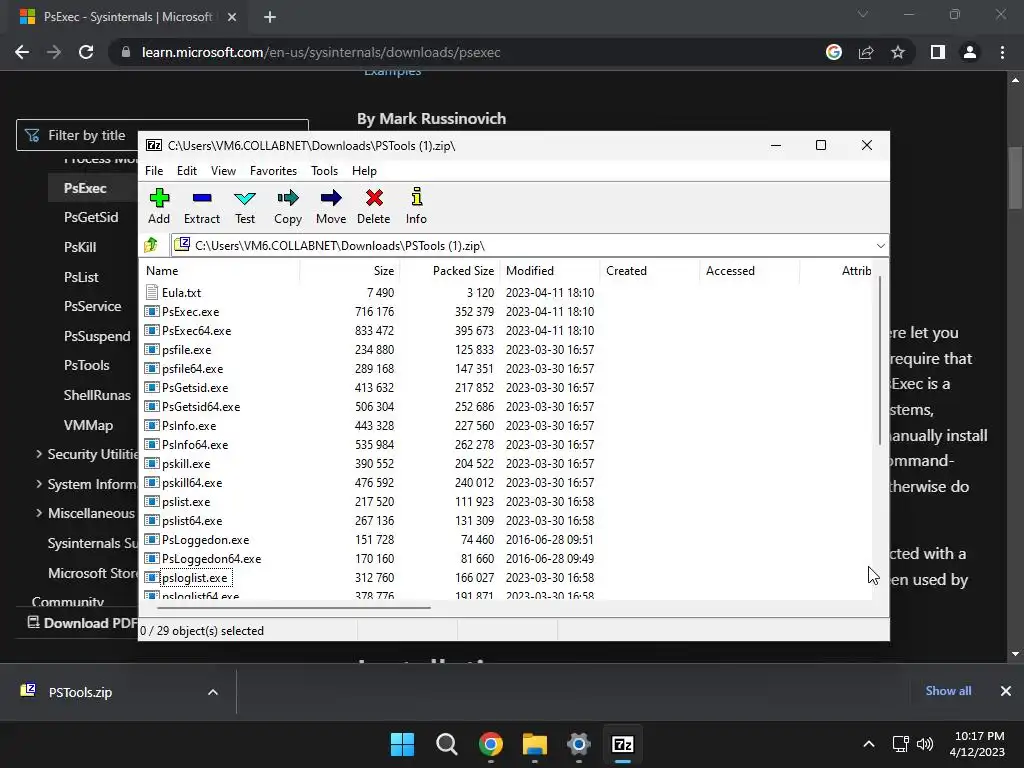The width and height of the screenshot is (1024, 768).
Task: Open the Edit menu in 7-Zip
Action: [x=187, y=170]
